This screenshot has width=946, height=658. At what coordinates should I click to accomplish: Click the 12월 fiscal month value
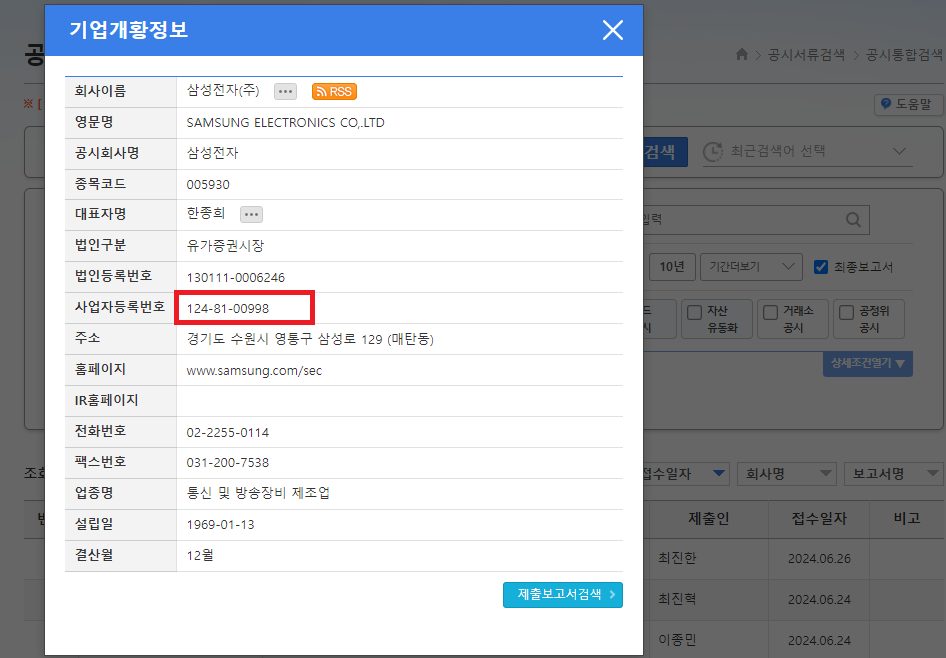click(200, 555)
